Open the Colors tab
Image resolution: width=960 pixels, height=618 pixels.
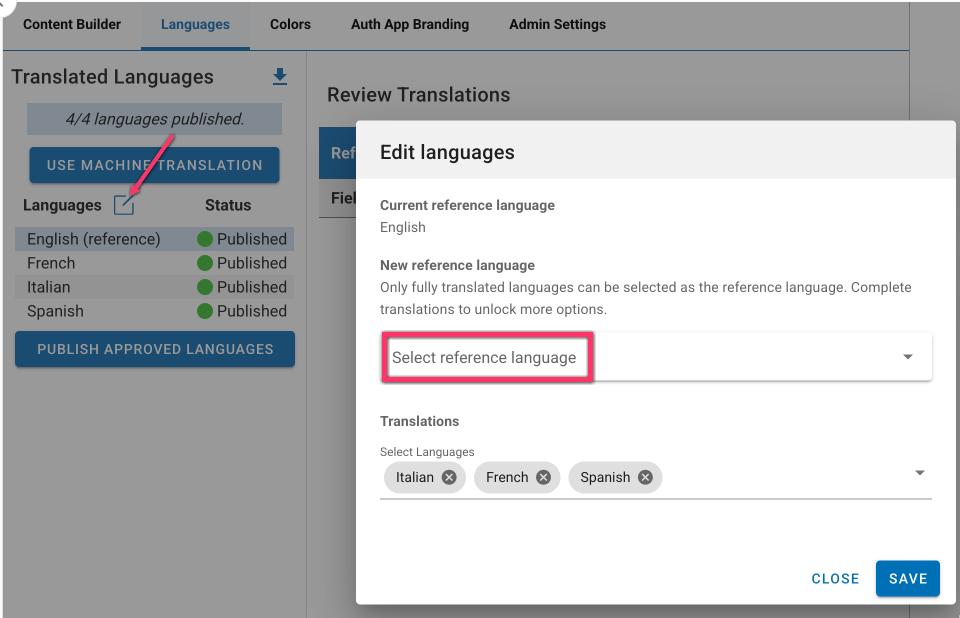pyautogui.click(x=290, y=24)
